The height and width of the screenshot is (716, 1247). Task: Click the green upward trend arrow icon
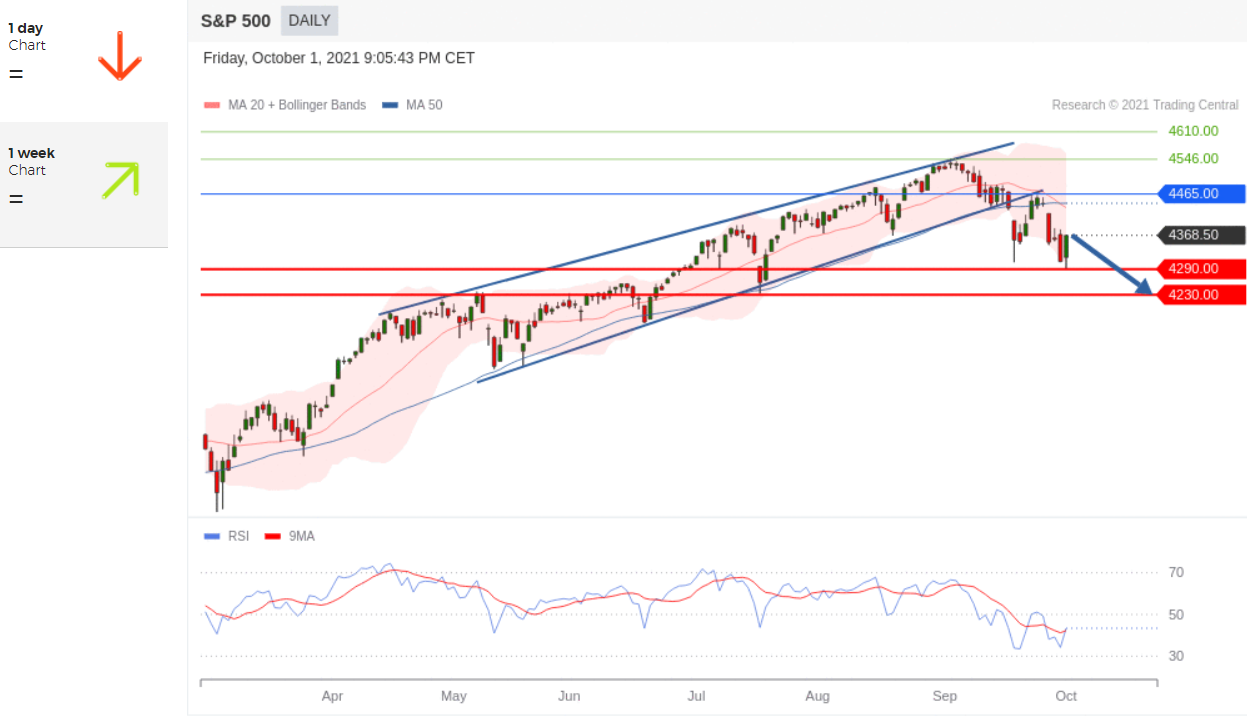(x=120, y=180)
